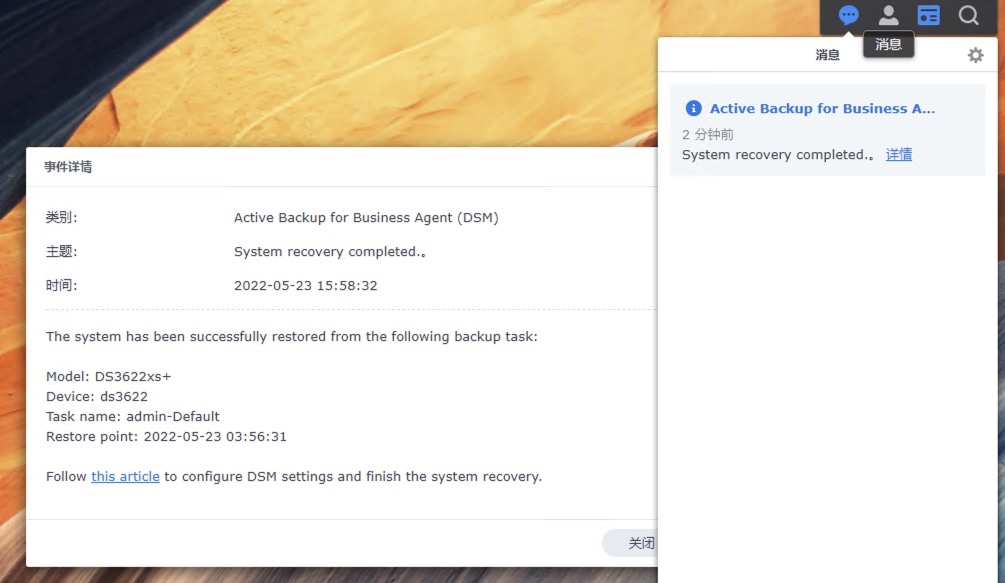Image resolution: width=1005 pixels, height=583 pixels.
Task: Click the 类别 label
Action: click(61, 218)
